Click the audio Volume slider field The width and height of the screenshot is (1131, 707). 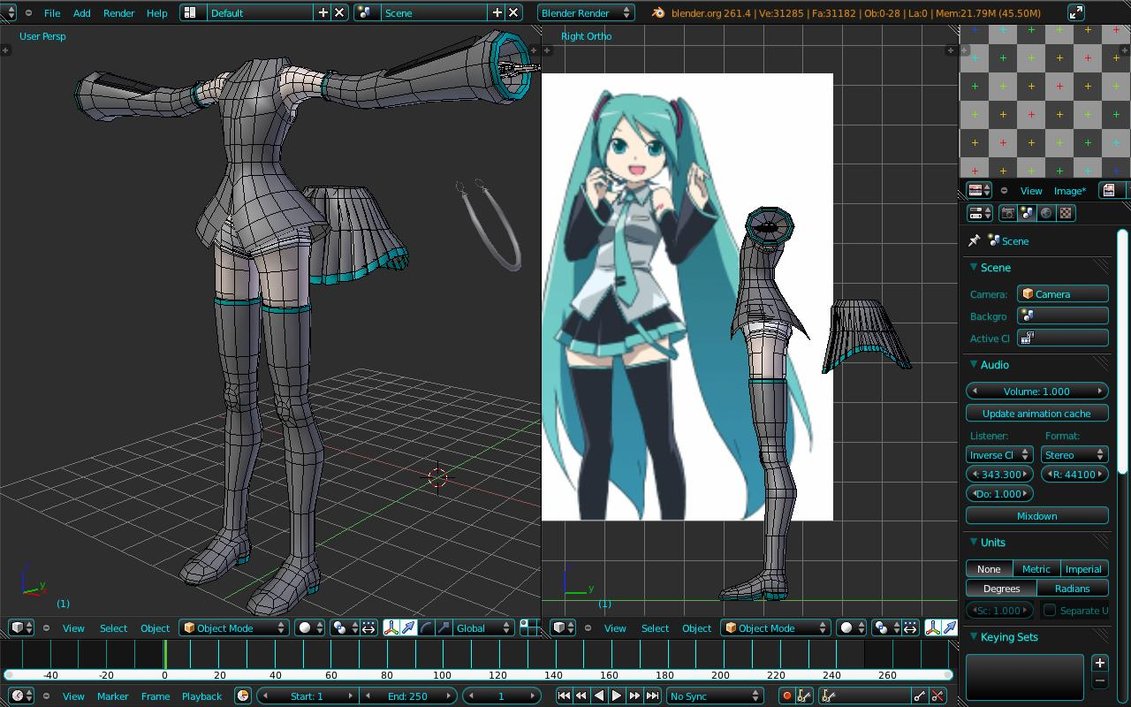pos(1036,391)
